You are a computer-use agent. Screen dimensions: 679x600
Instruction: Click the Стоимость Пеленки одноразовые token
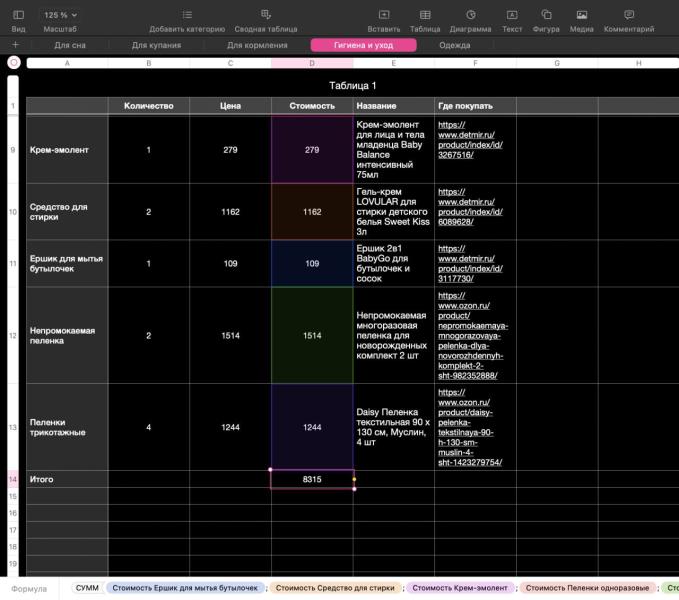pos(587,588)
